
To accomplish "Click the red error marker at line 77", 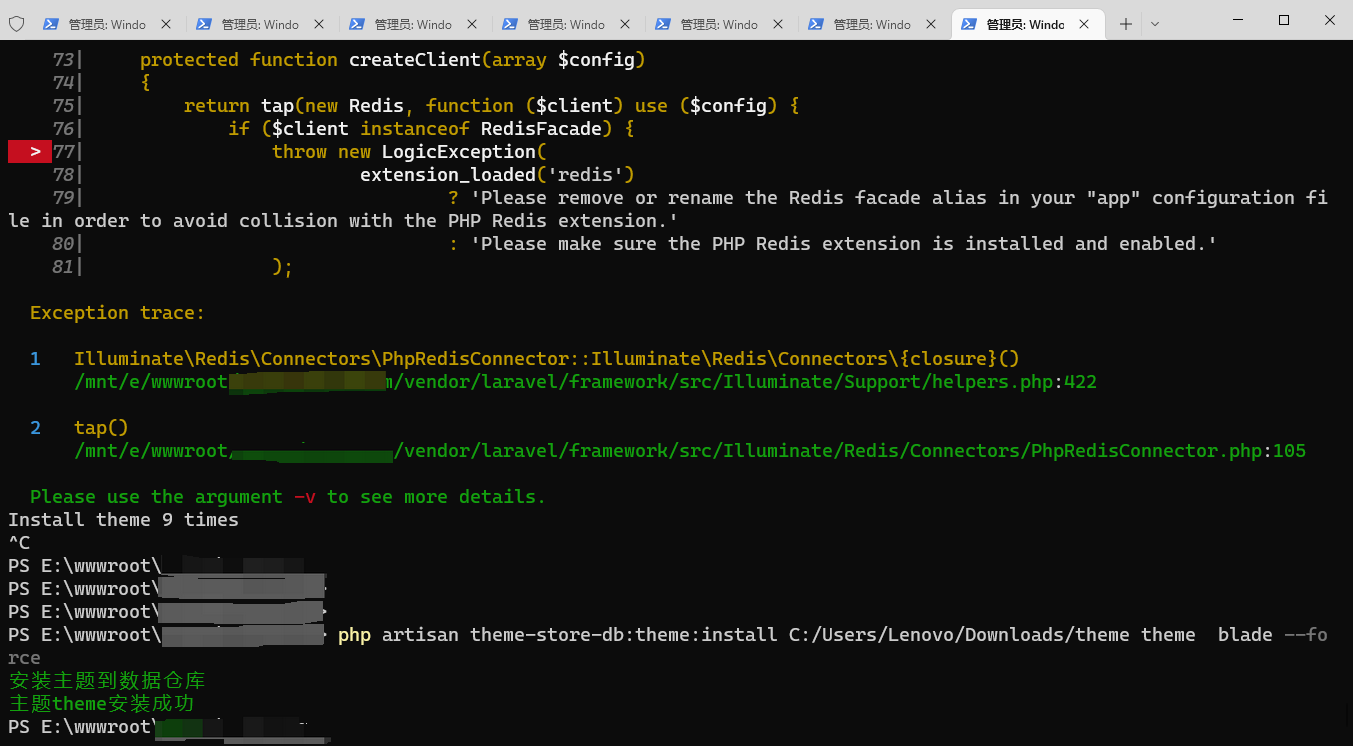I will click(x=30, y=152).
